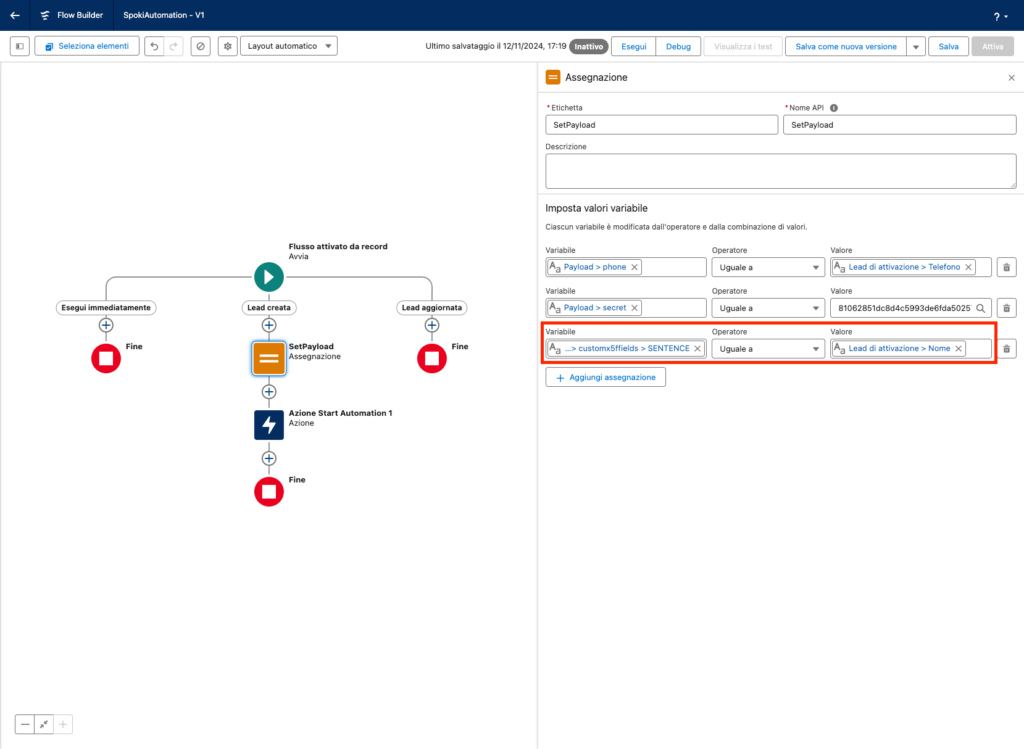The width and height of the screenshot is (1024, 749).
Task: Click the Esegui run button
Action: (633, 46)
